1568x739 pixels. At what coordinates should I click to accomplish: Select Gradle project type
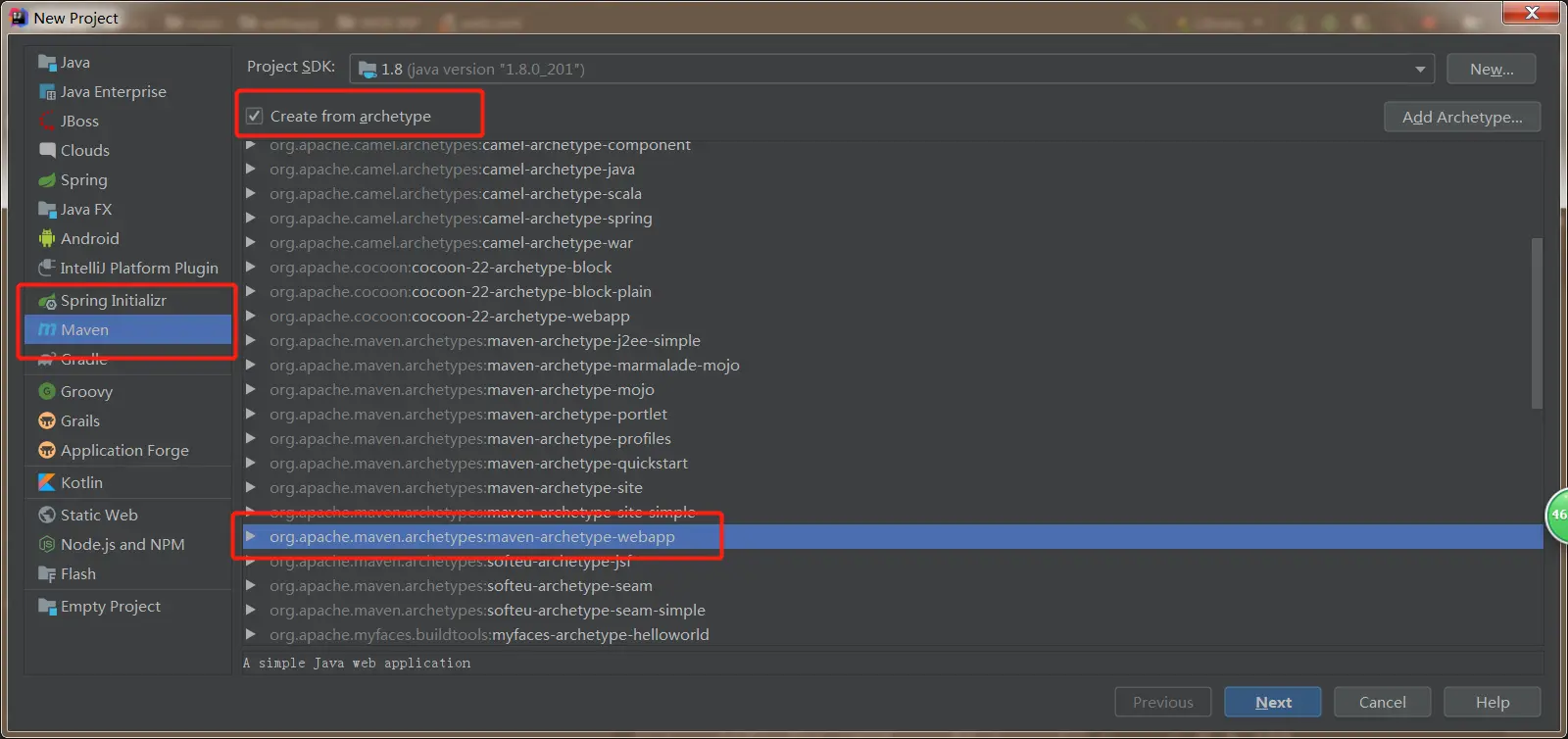(128, 360)
